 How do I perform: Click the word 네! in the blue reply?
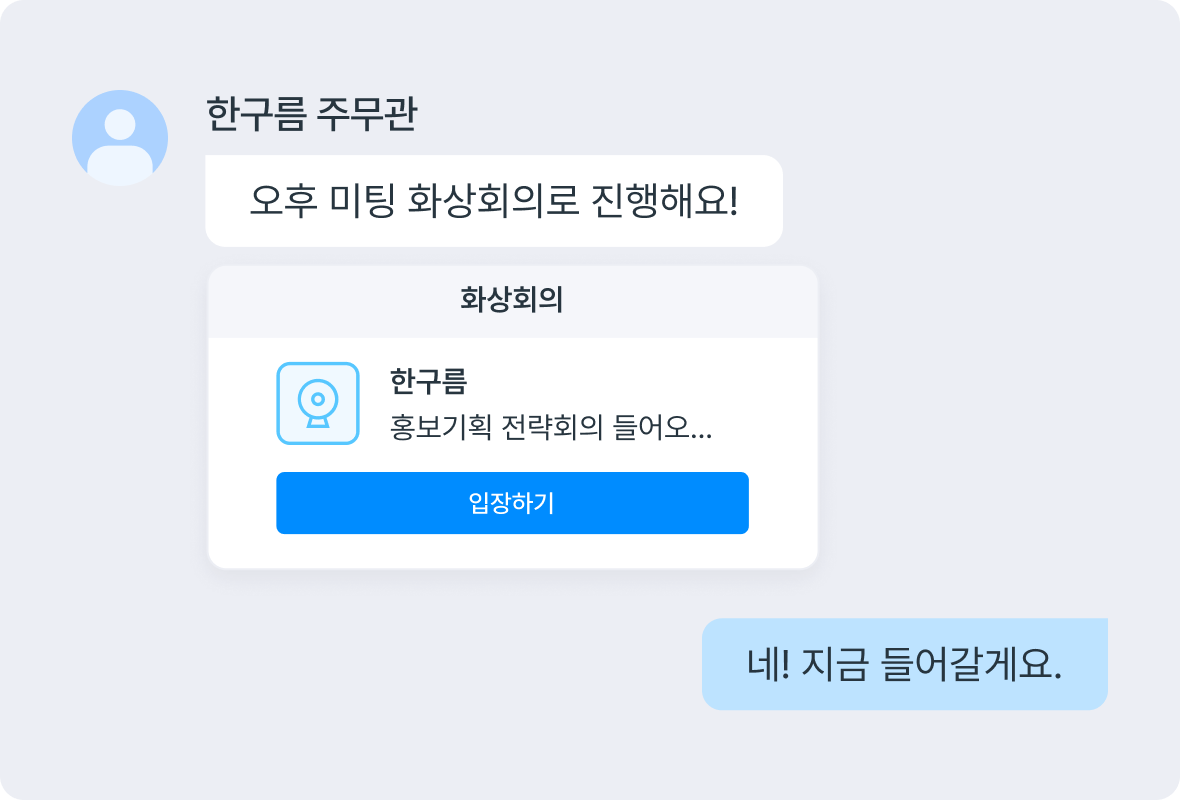tap(768, 665)
